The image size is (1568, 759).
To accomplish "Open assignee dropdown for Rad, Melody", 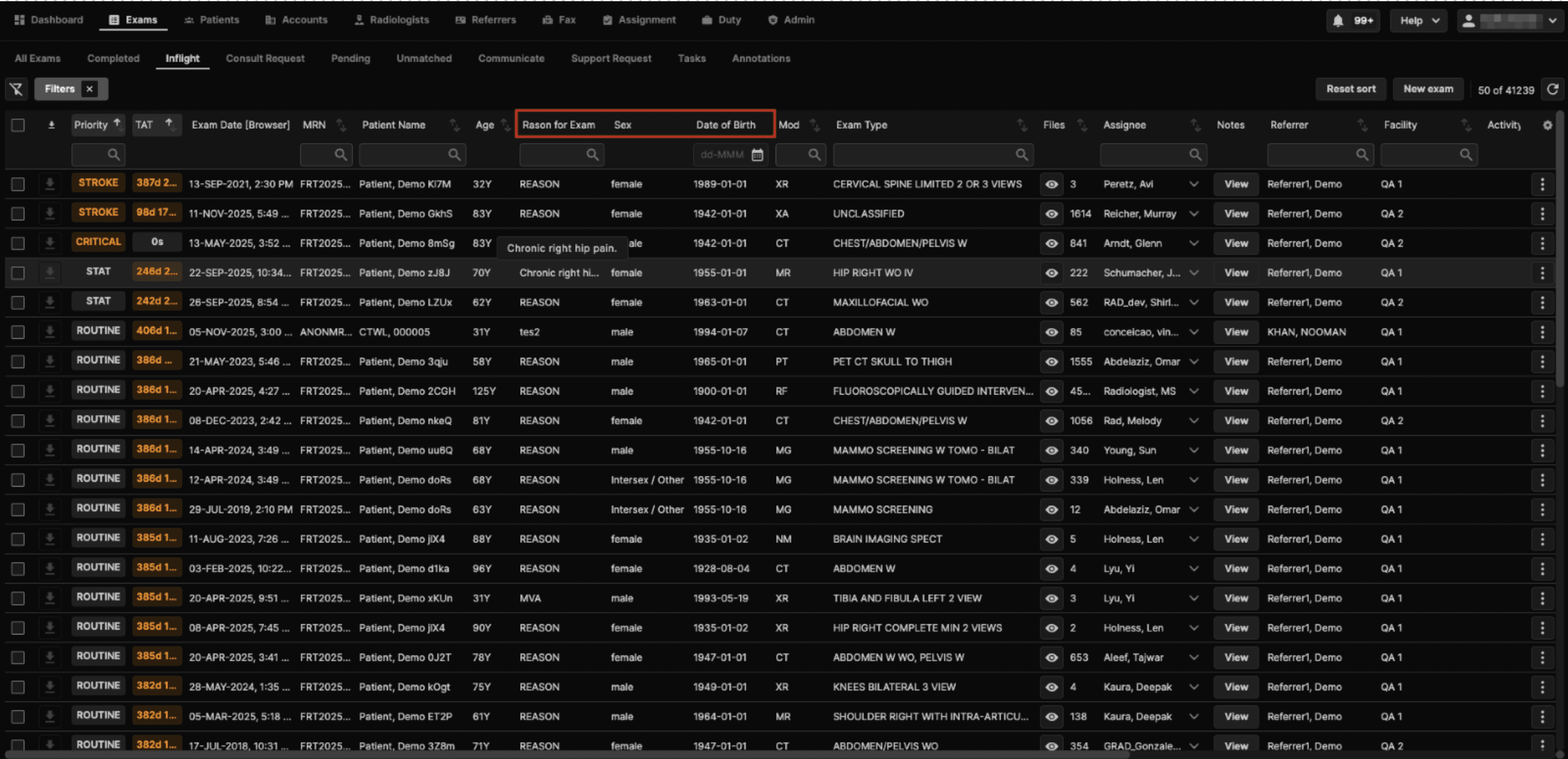I will tap(1193, 421).
